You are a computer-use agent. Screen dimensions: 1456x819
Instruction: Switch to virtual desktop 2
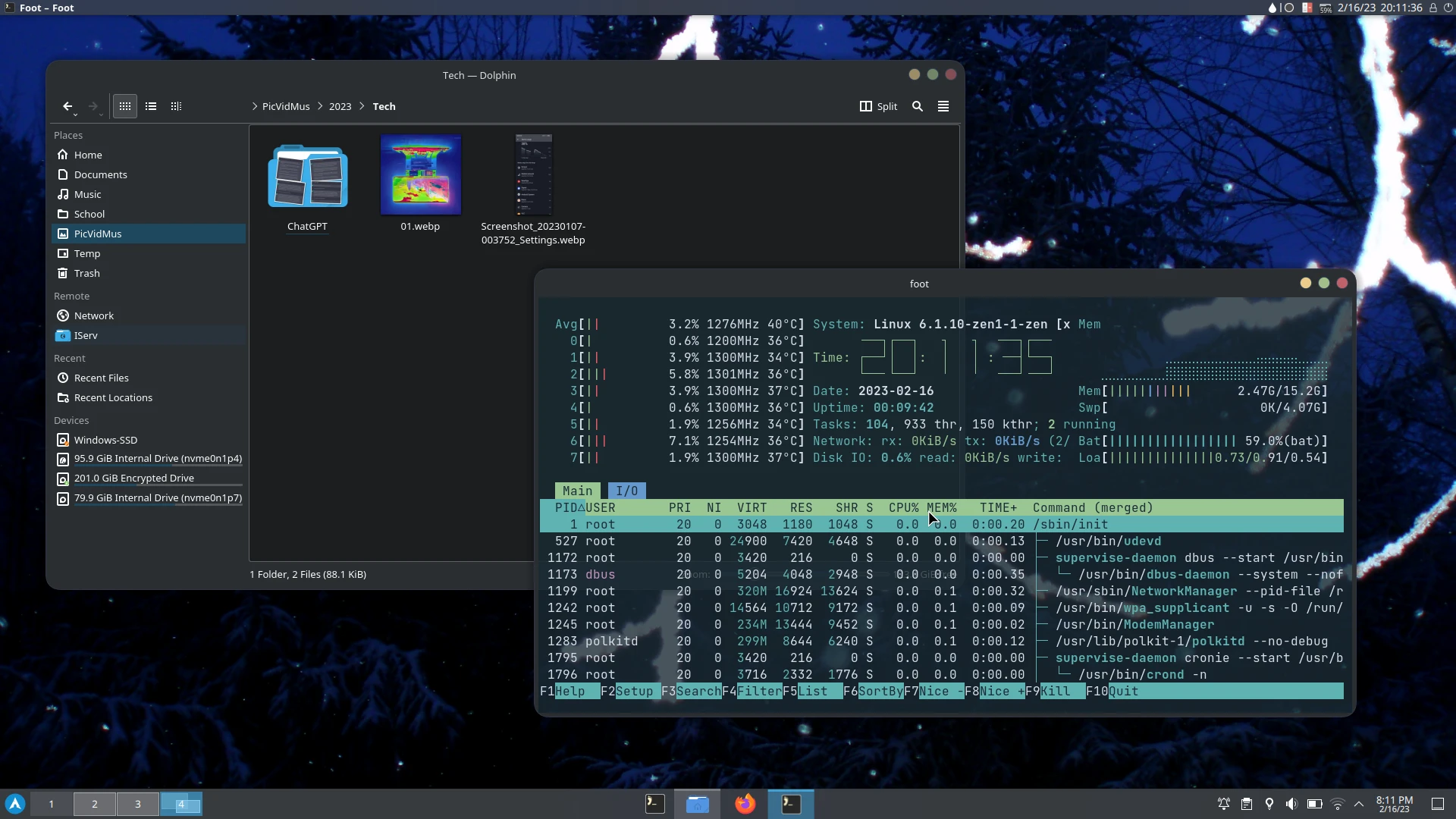95,804
